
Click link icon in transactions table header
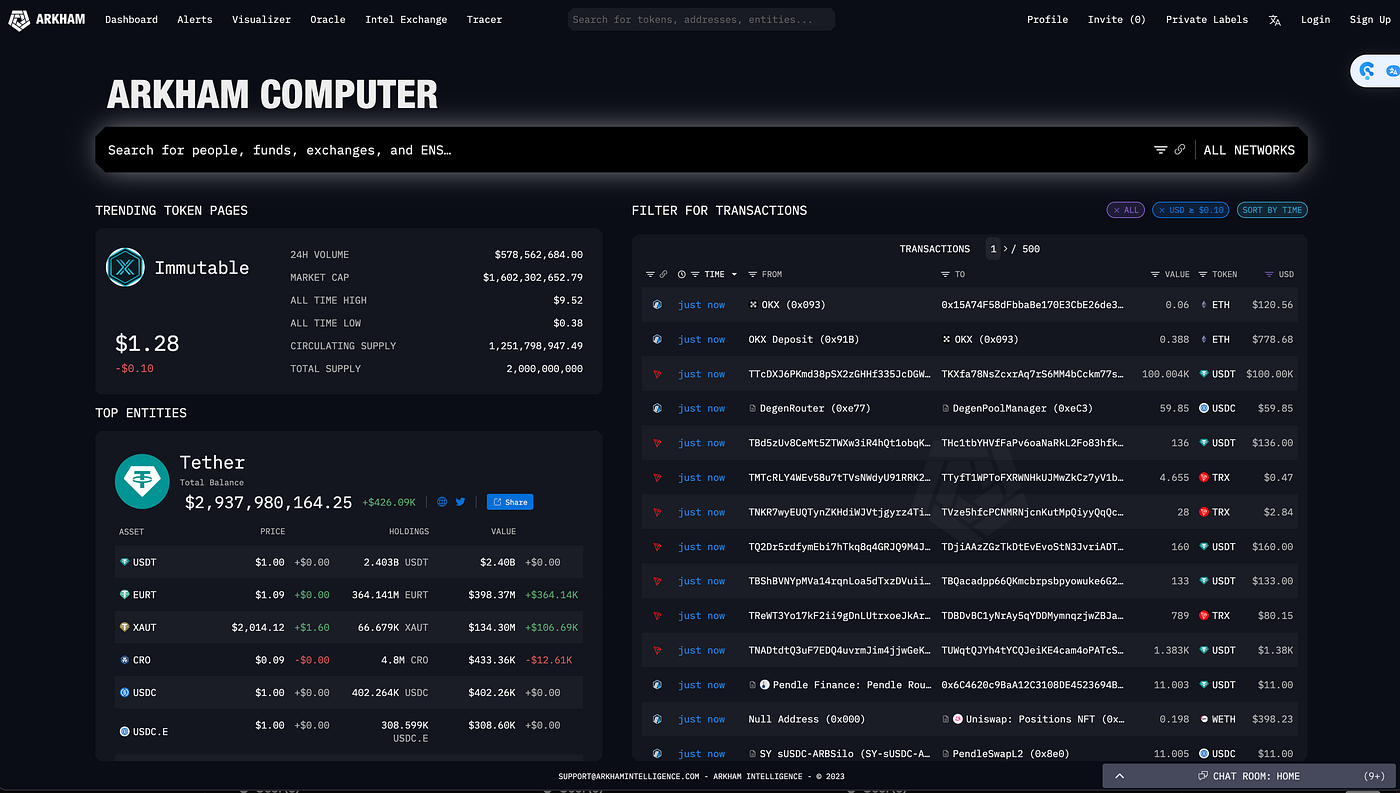(x=663, y=274)
